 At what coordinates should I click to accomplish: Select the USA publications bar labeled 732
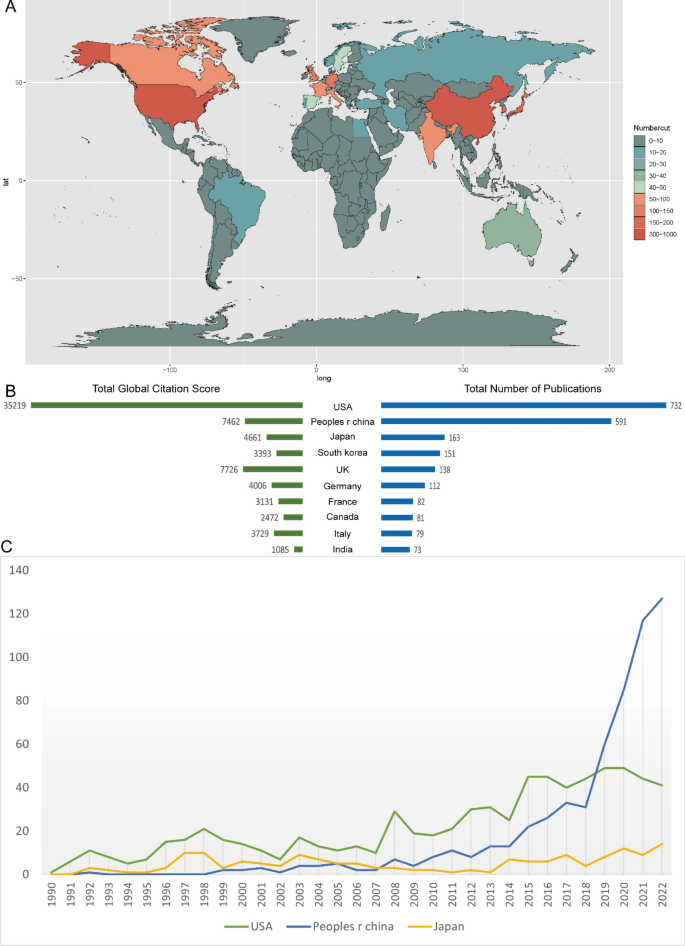pyautogui.click(x=523, y=405)
